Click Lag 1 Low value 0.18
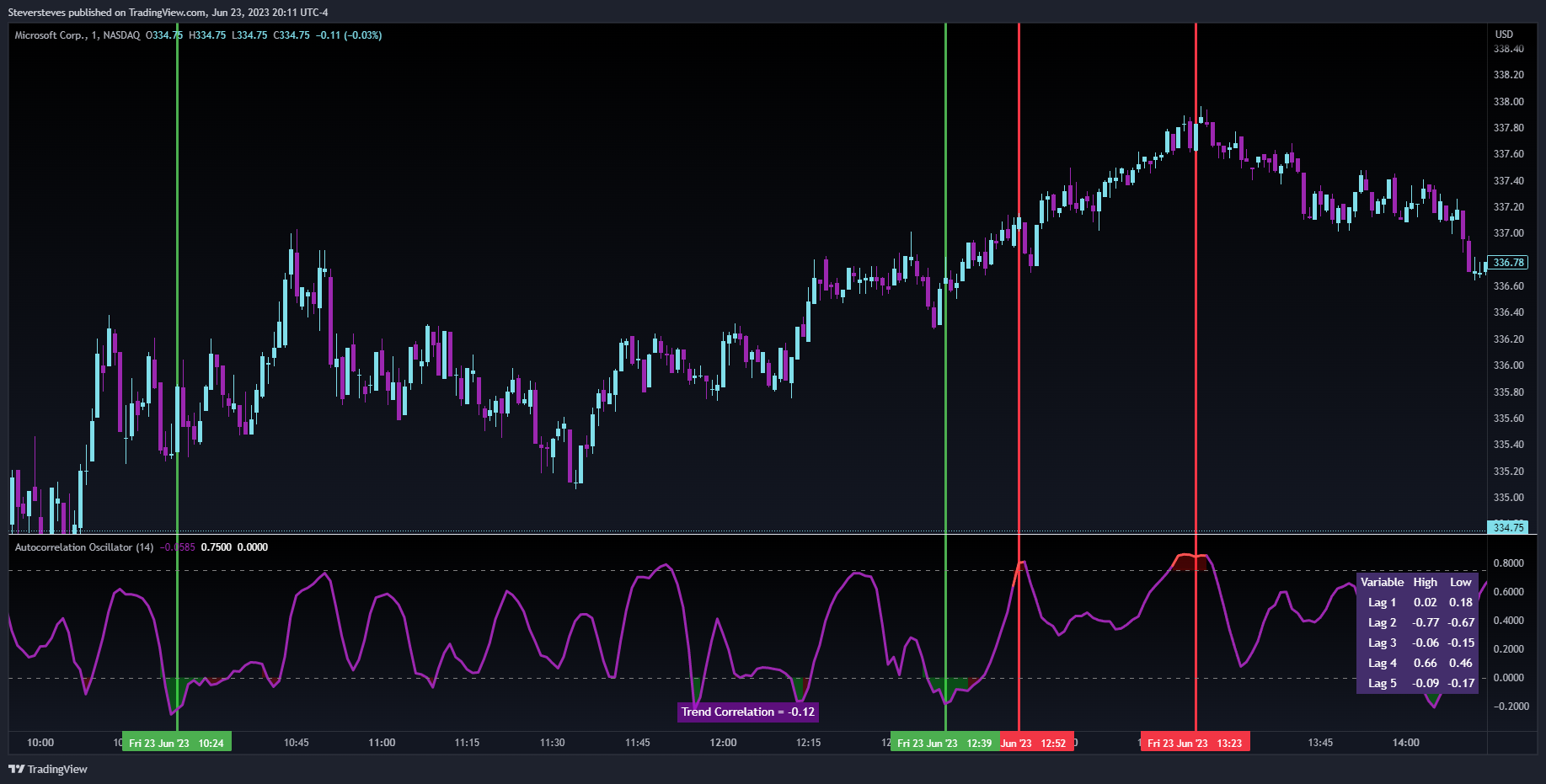The height and width of the screenshot is (784, 1546). click(1461, 602)
